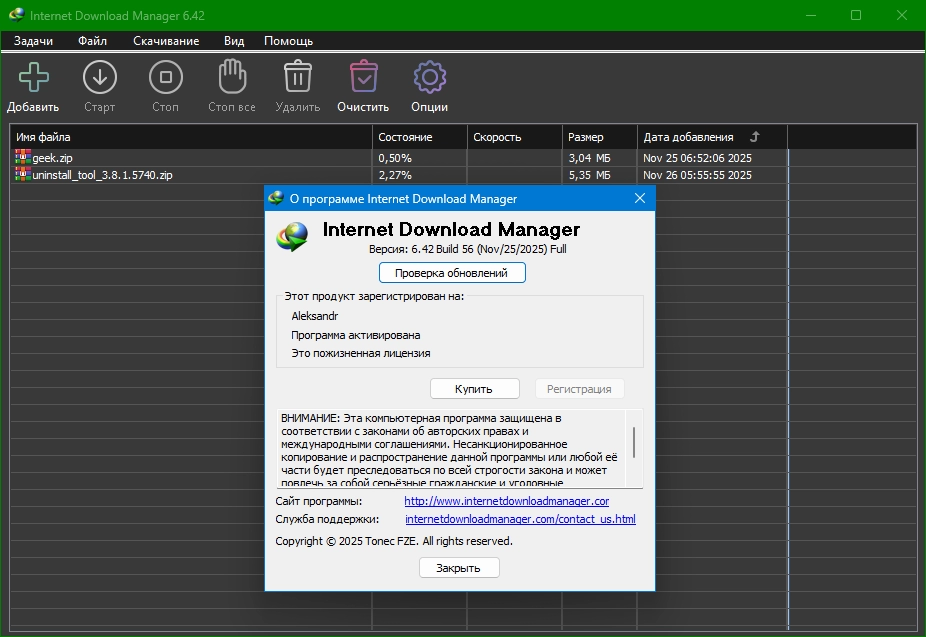The image size is (926, 637).
Task: Sort by the Дата добавления column header
Action: pos(689,137)
